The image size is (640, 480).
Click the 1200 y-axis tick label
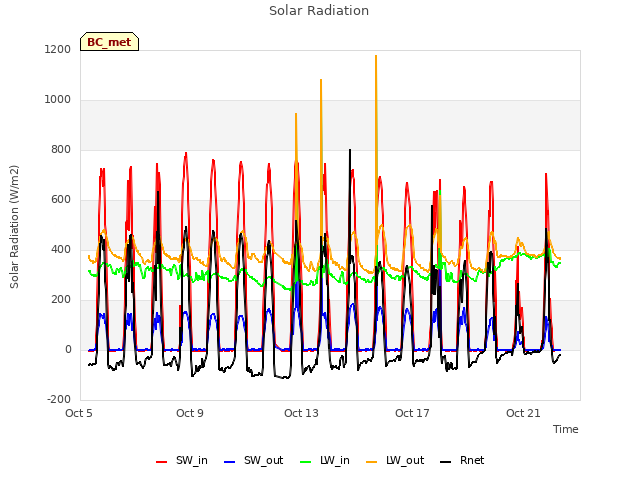(58, 50)
